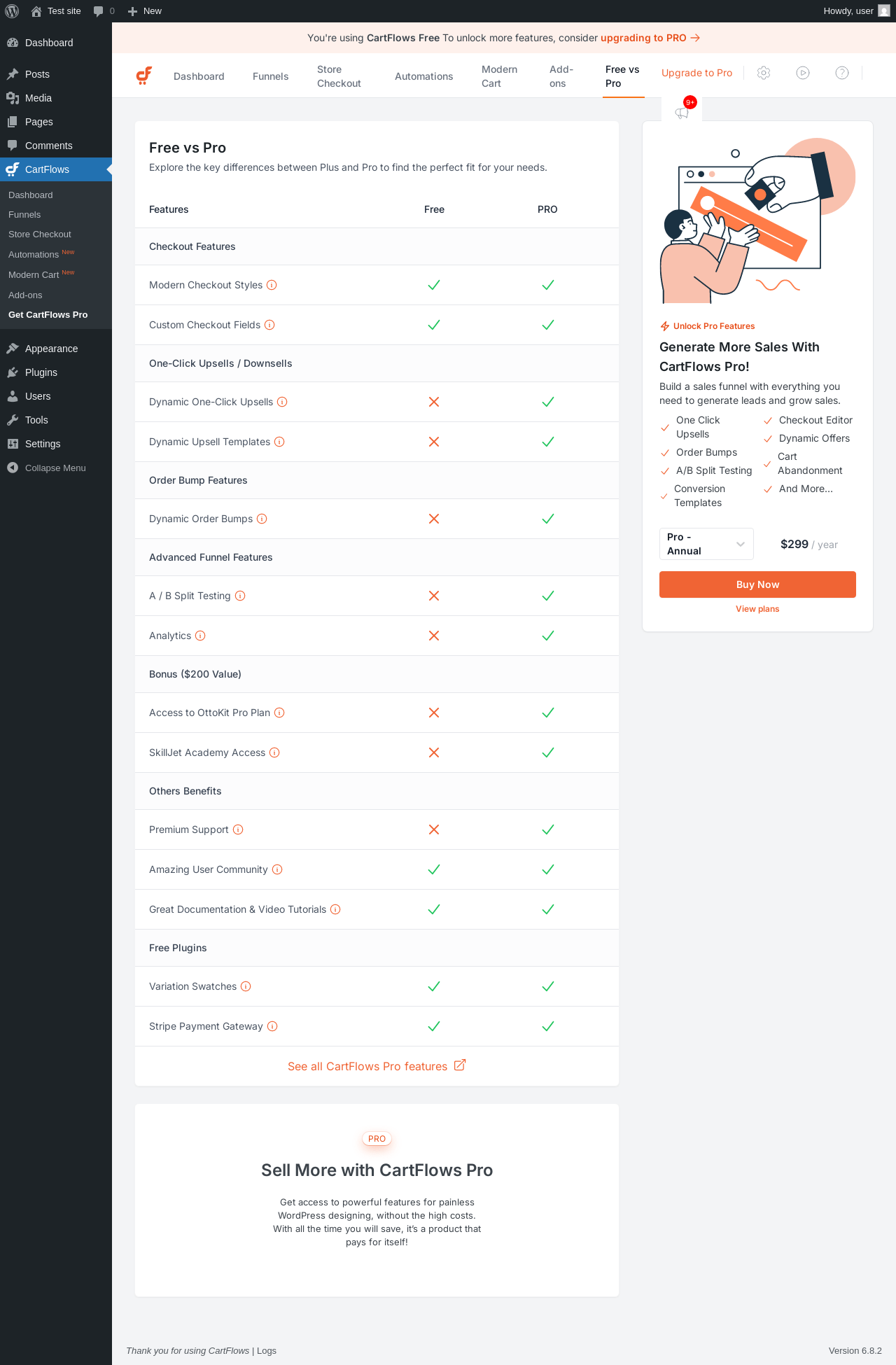Show info icon beside Analytics
The image size is (896, 1365).
point(200,636)
